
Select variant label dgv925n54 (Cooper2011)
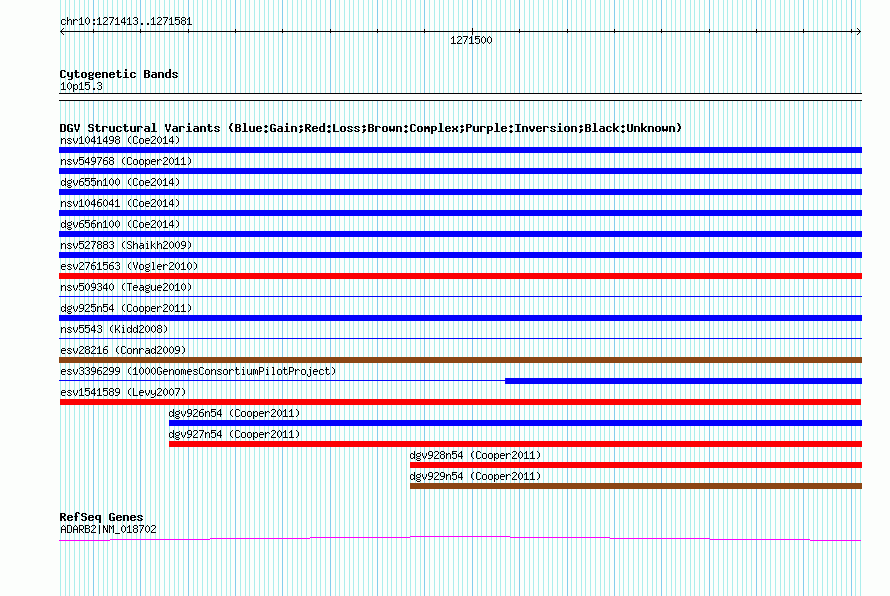coord(126,308)
